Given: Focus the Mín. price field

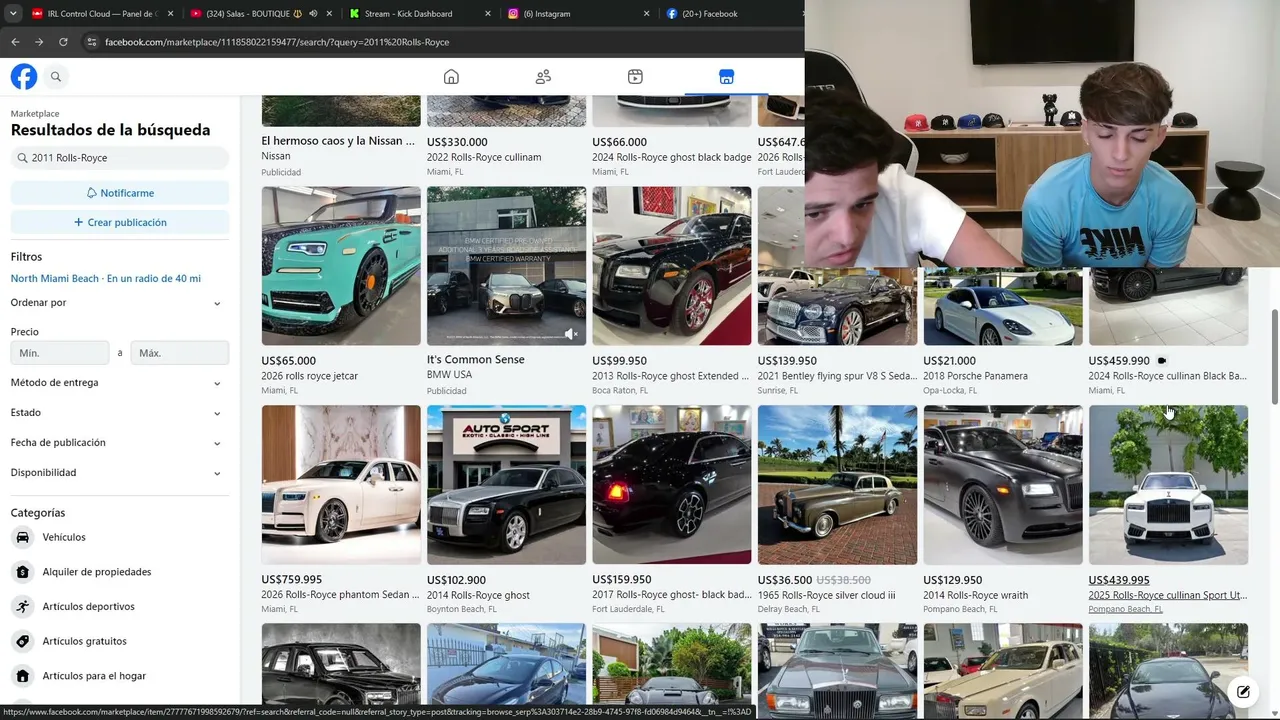Looking at the screenshot, I should [60, 353].
